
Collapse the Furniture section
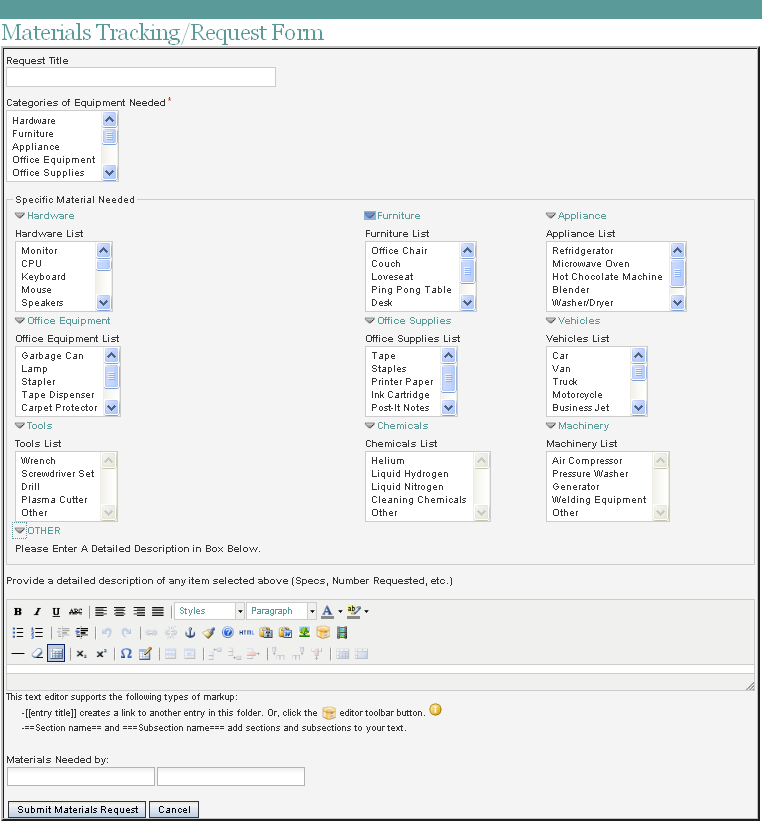tap(370, 215)
